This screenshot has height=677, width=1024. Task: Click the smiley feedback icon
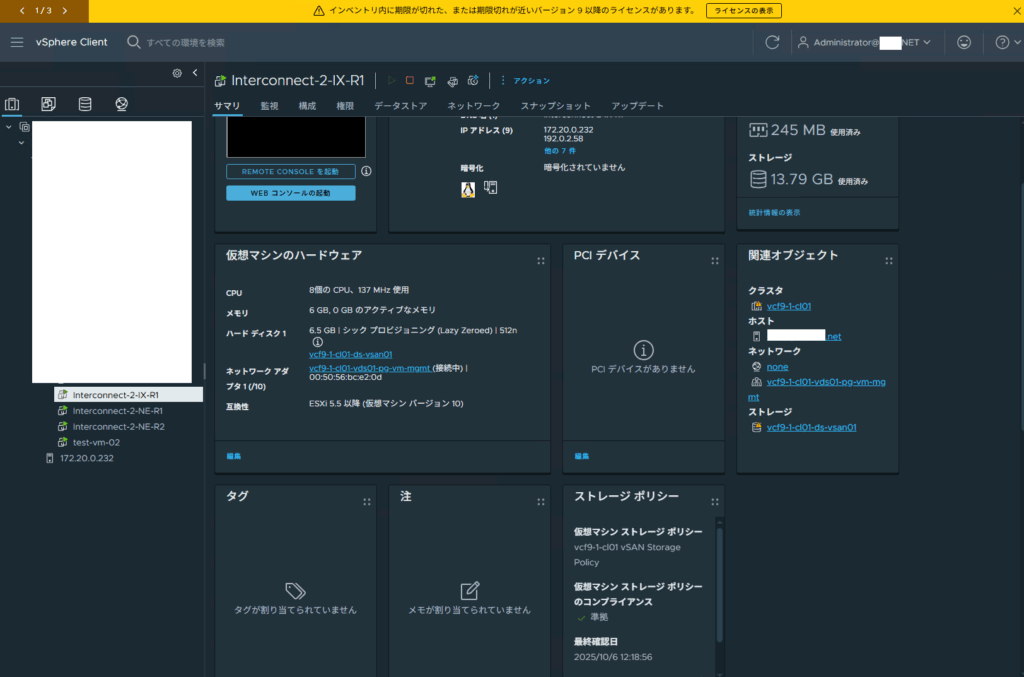point(963,42)
